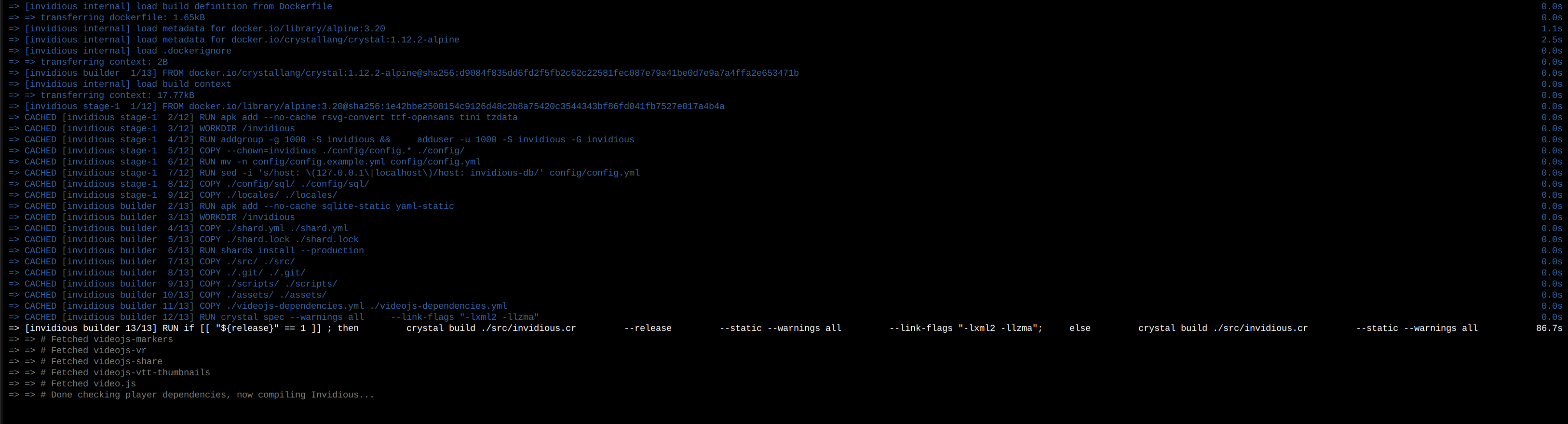
Task: Click the 'mv -n config/config.example.yml' step
Action: (244, 162)
